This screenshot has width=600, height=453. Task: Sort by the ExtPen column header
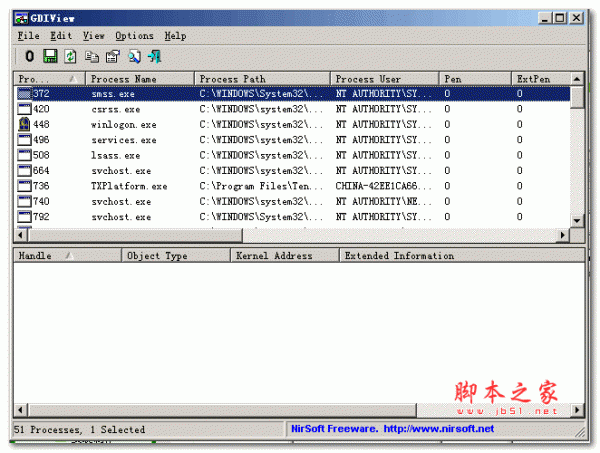541,79
